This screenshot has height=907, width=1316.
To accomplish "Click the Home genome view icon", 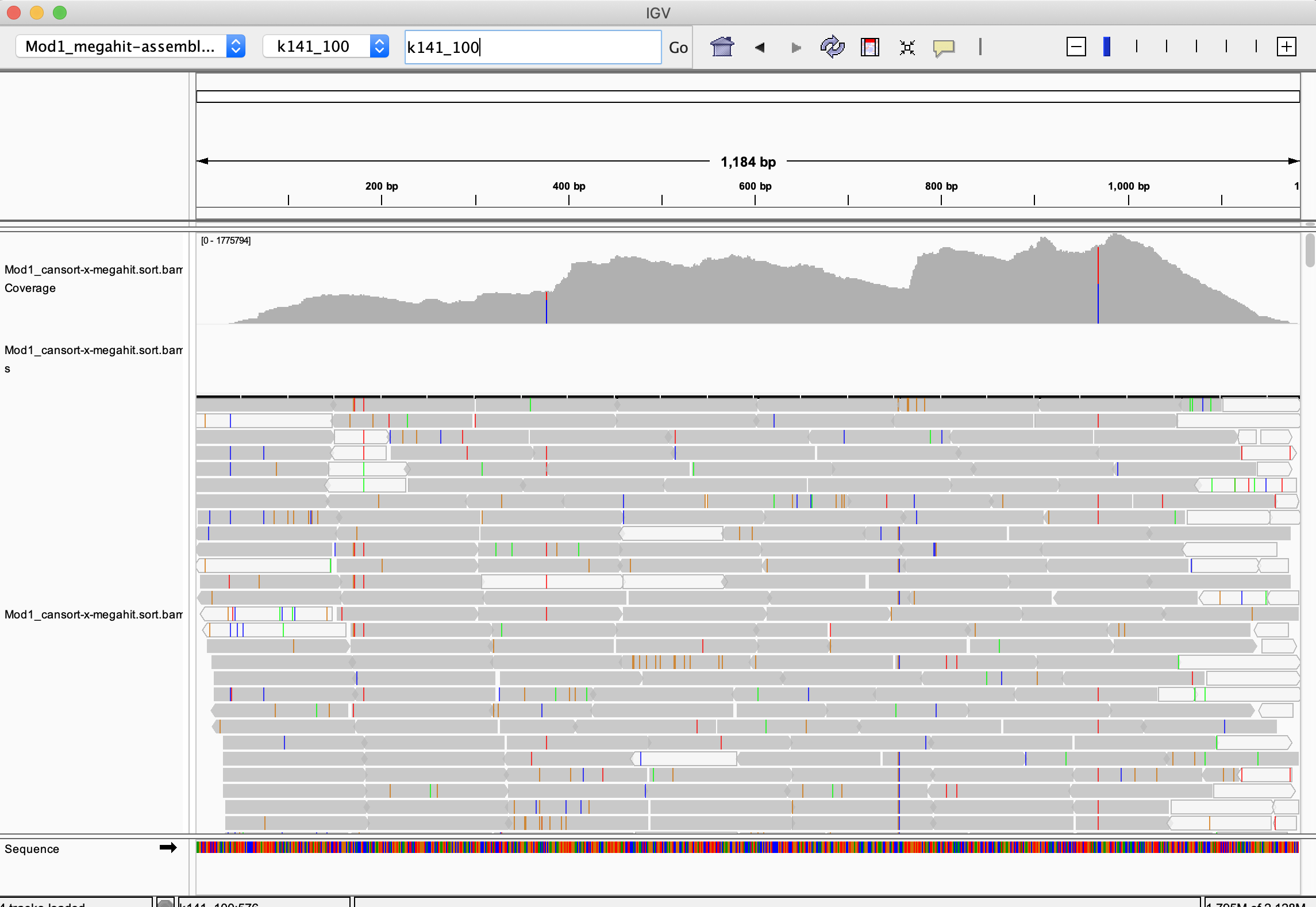I will coord(722,47).
